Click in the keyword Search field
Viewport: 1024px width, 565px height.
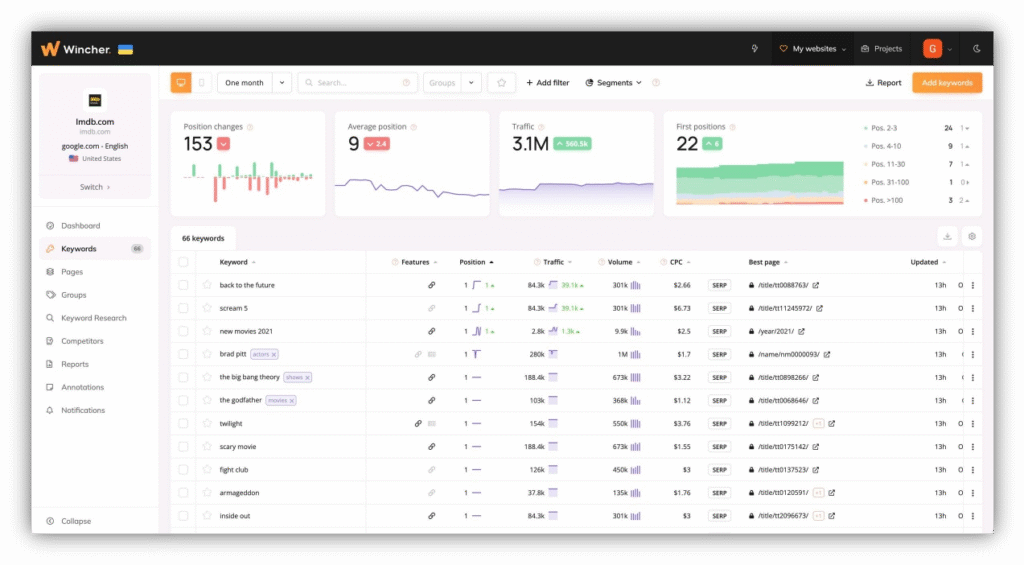click(x=357, y=83)
